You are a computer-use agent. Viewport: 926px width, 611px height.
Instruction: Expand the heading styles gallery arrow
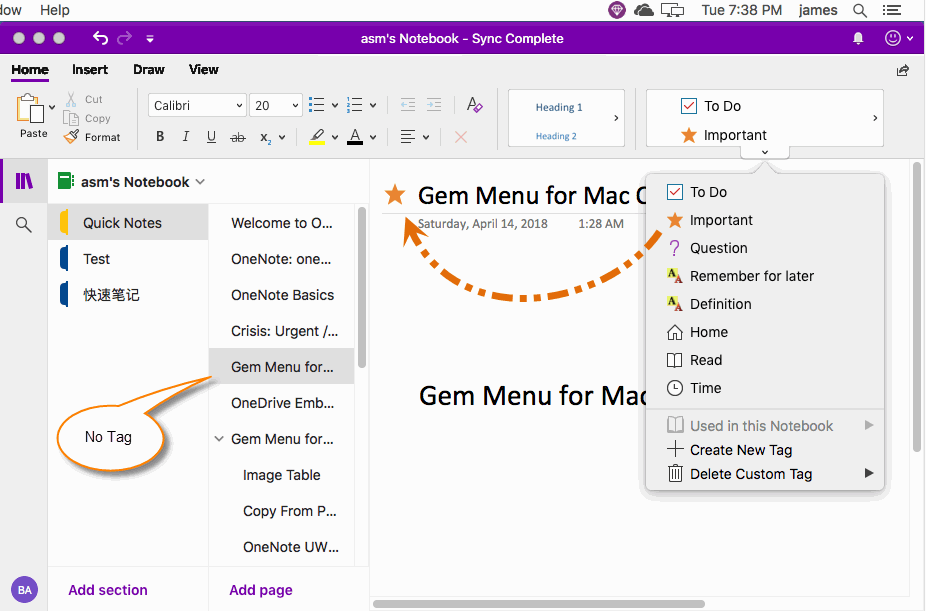pyautogui.click(x=616, y=118)
